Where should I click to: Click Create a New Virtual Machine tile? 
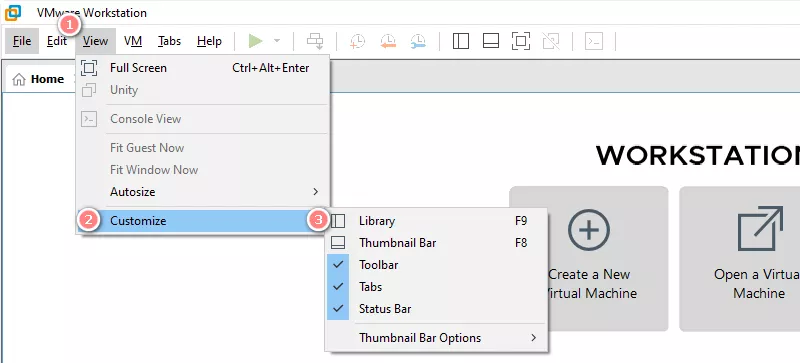coord(589,259)
